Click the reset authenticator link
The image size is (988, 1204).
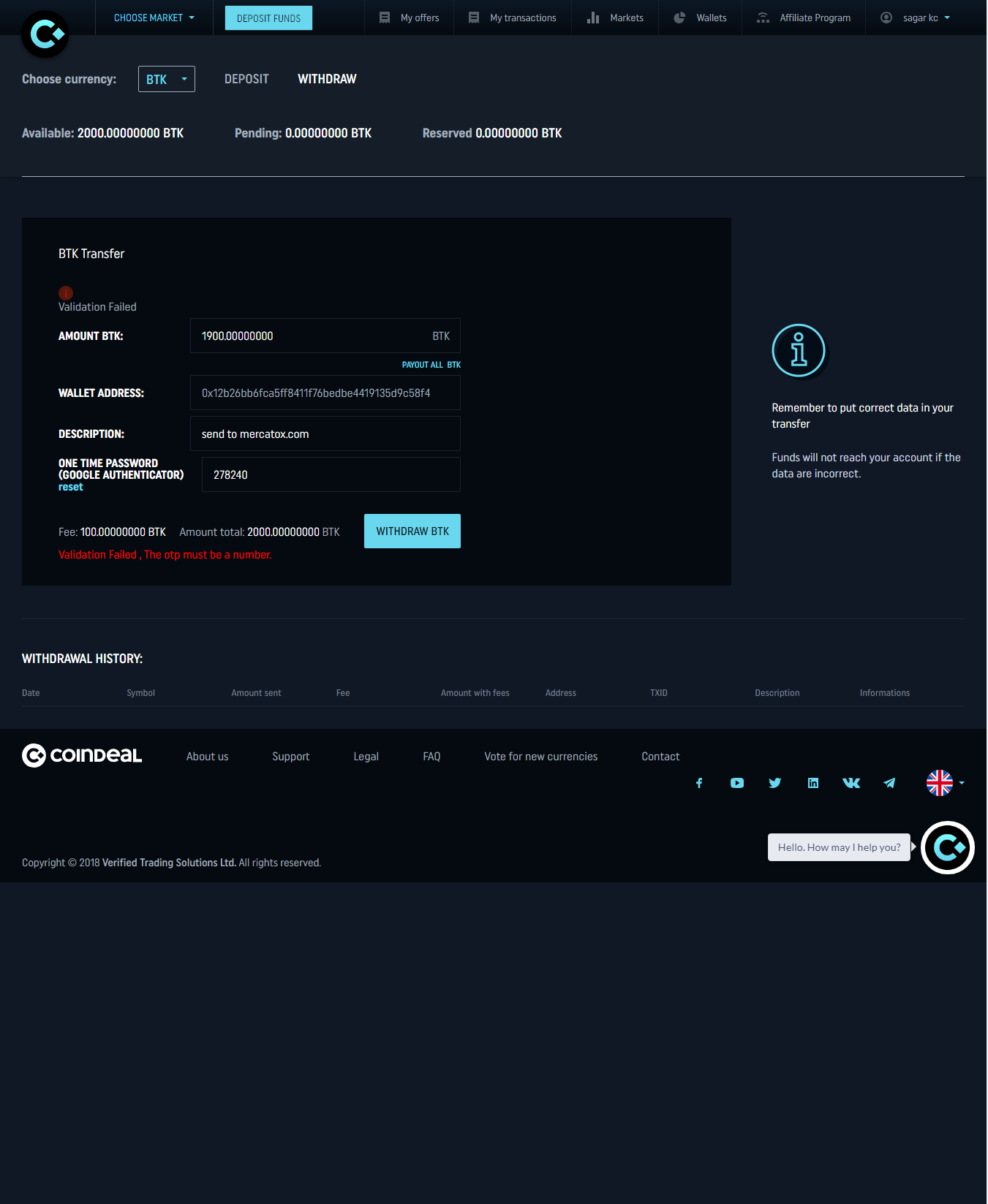click(71, 488)
